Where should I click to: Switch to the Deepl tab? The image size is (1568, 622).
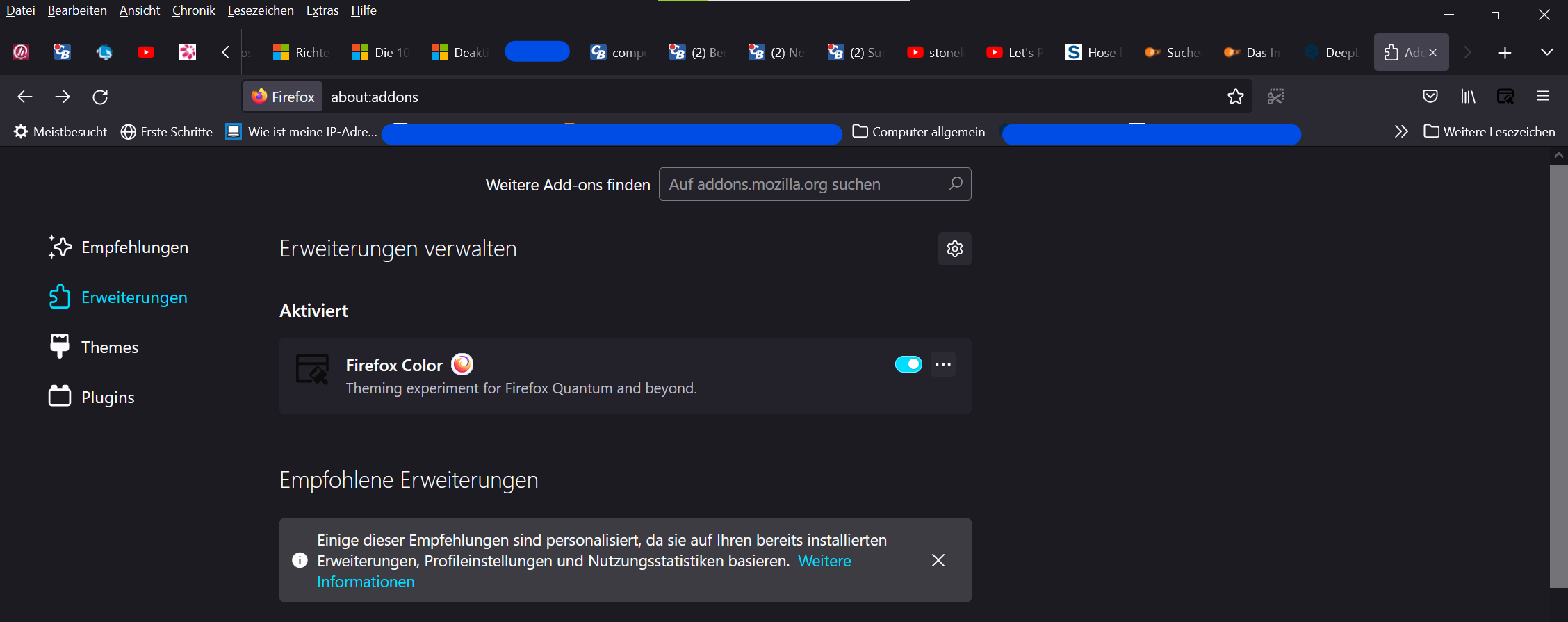(x=1331, y=52)
